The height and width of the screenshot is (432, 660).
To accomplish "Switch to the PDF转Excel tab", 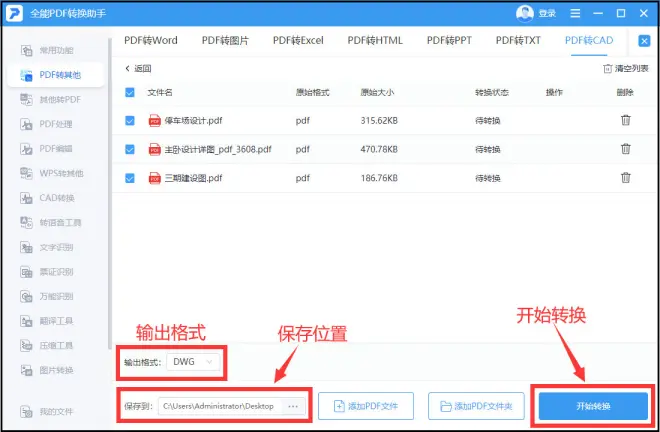I will point(298,40).
